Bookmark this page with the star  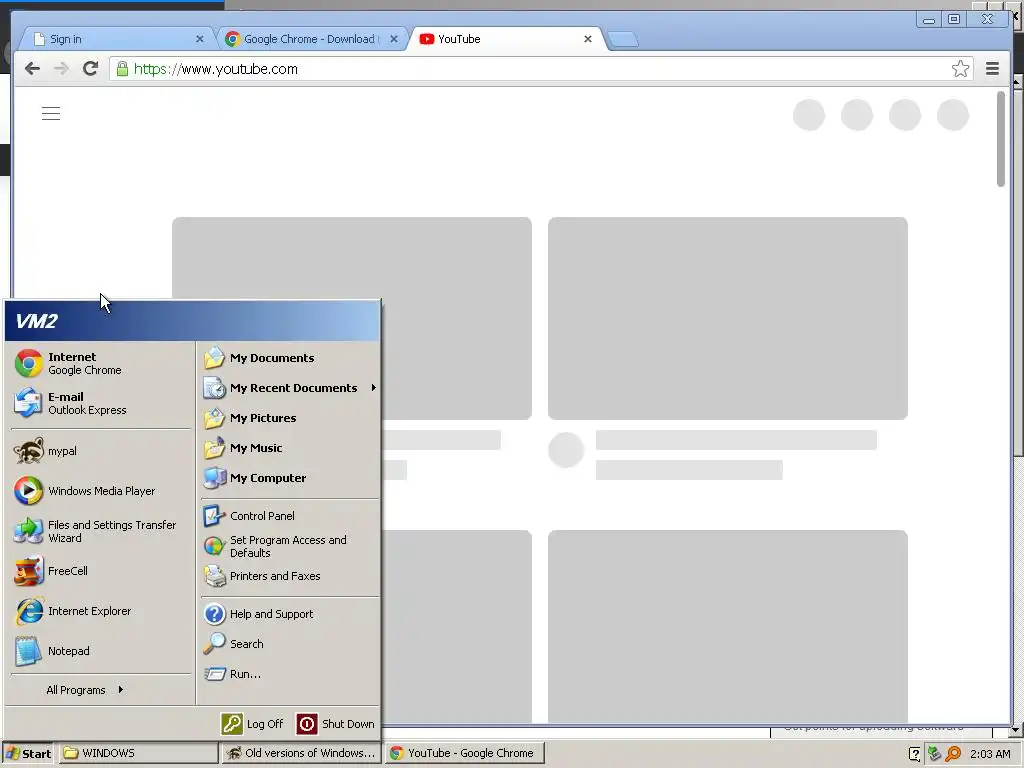click(960, 69)
